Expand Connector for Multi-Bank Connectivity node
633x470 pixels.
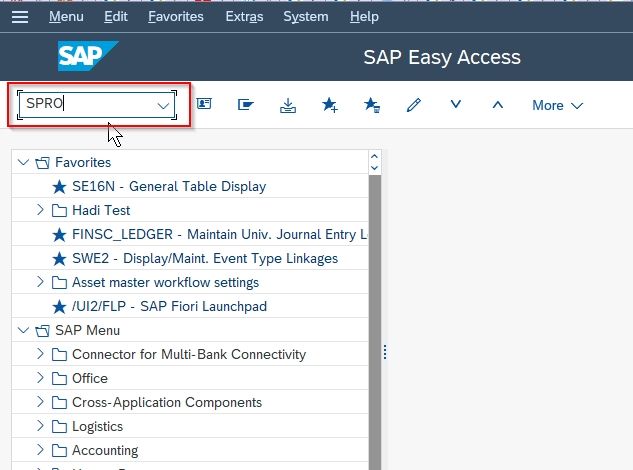(40, 354)
